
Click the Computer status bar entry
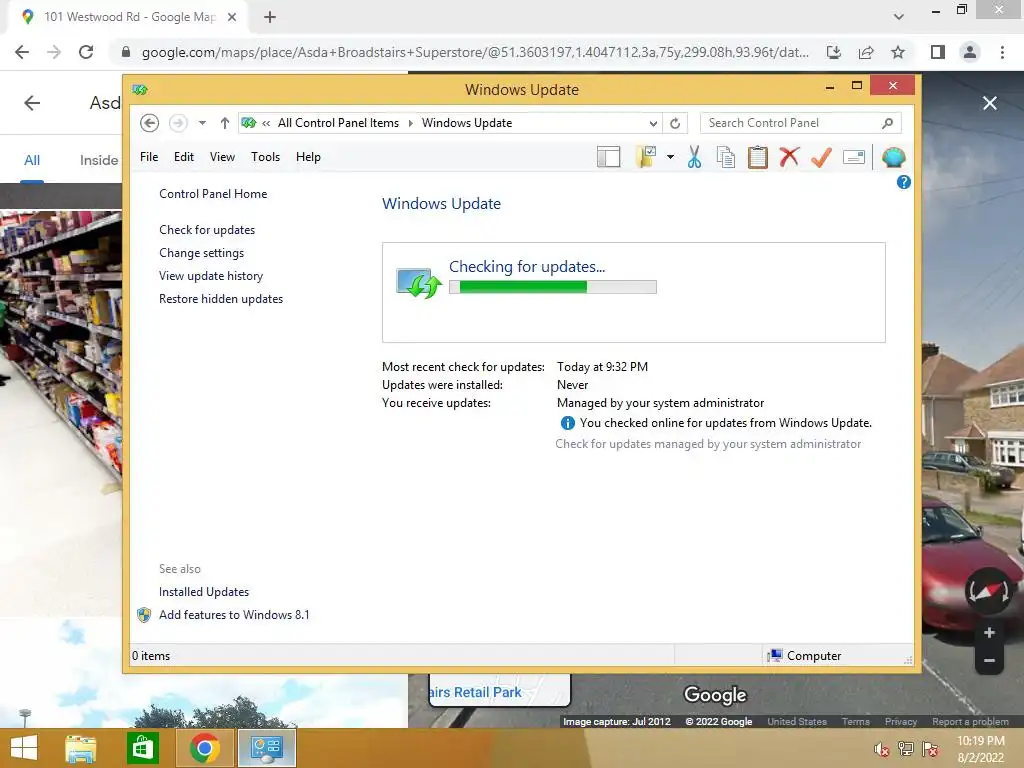coord(805,656)
